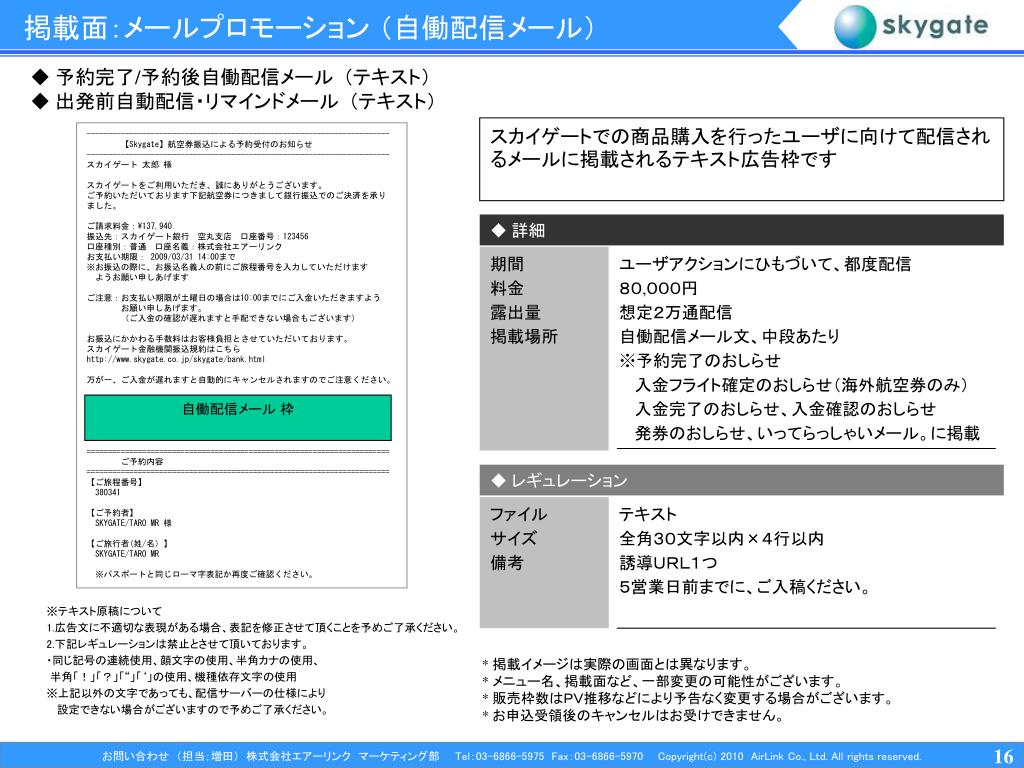Image resolution: width=1024 pixels, height=768 pixels.
Task: Click the page number "16"
Action: pos(1003,756)
